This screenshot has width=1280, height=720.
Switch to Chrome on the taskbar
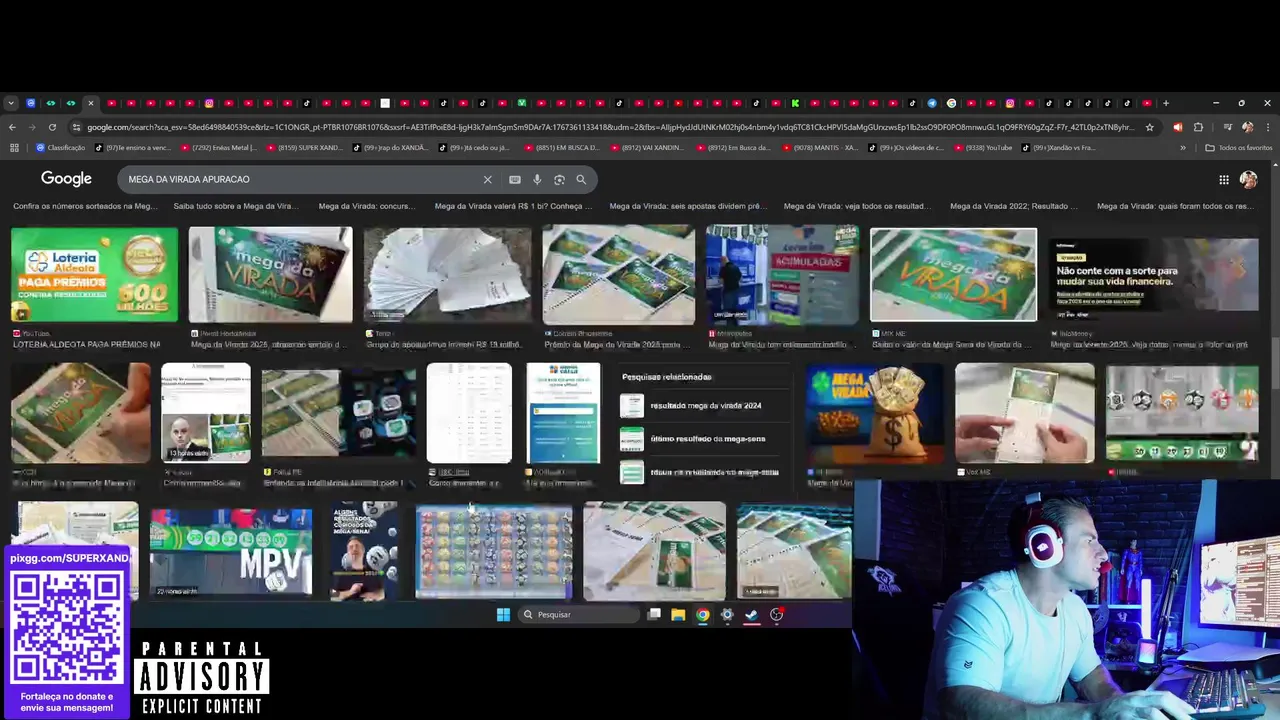point(703,615)
